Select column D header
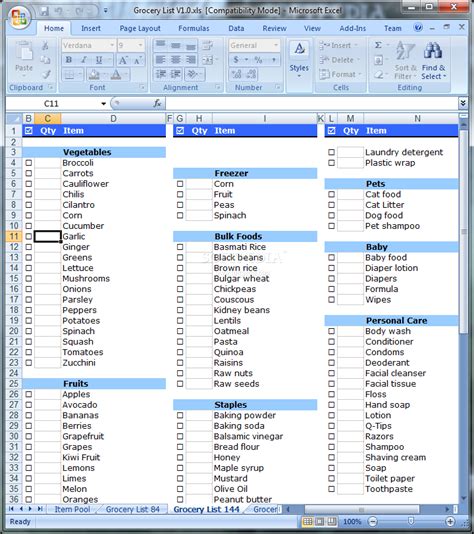The image size is (474, 534). 113,119
